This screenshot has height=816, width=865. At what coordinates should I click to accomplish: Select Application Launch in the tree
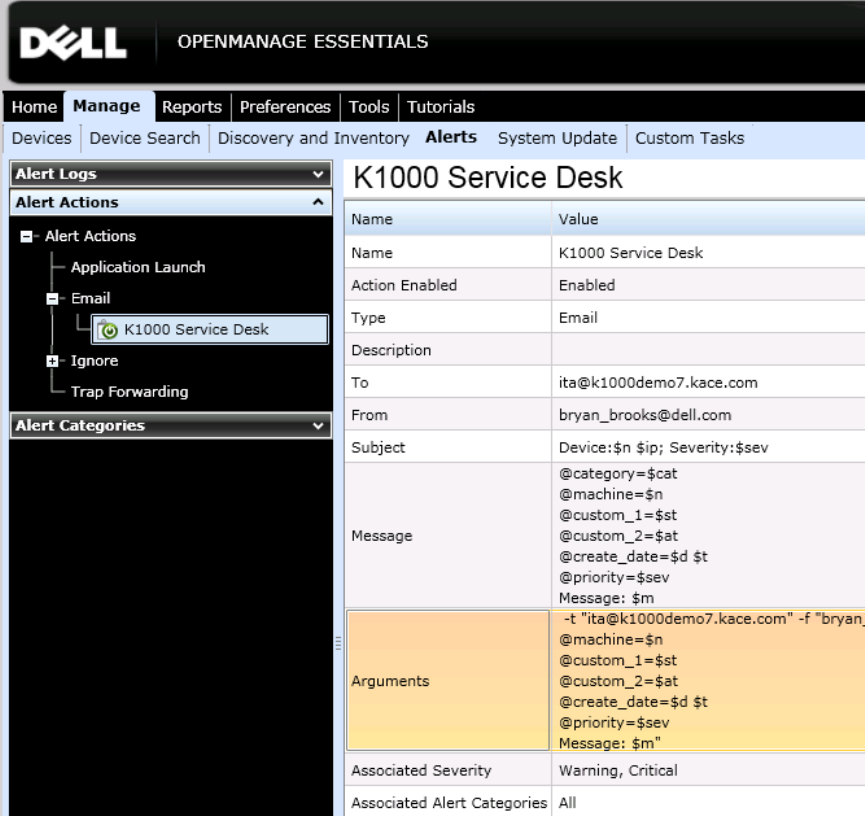point(138,268)
